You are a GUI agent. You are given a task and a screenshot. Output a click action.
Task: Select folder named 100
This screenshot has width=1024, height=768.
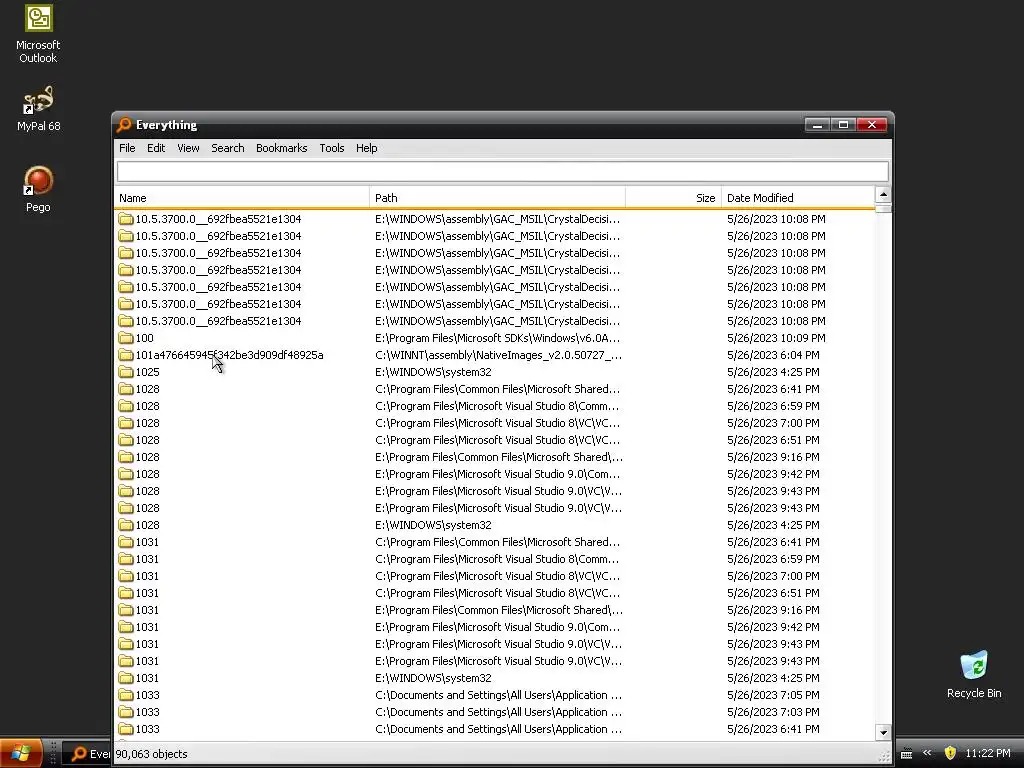click(144, 338)
